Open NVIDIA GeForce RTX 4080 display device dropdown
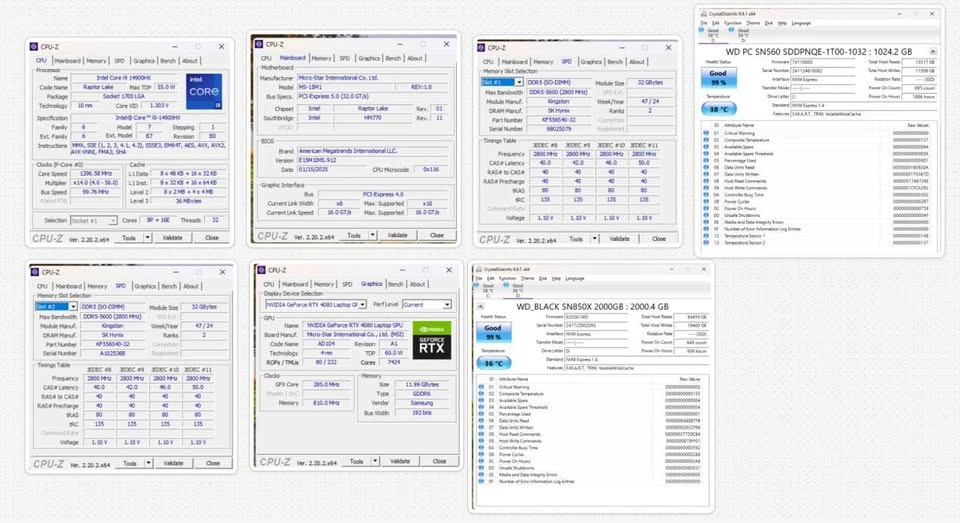The width and height of the screenshot is (960, 523). coord(362,304)
